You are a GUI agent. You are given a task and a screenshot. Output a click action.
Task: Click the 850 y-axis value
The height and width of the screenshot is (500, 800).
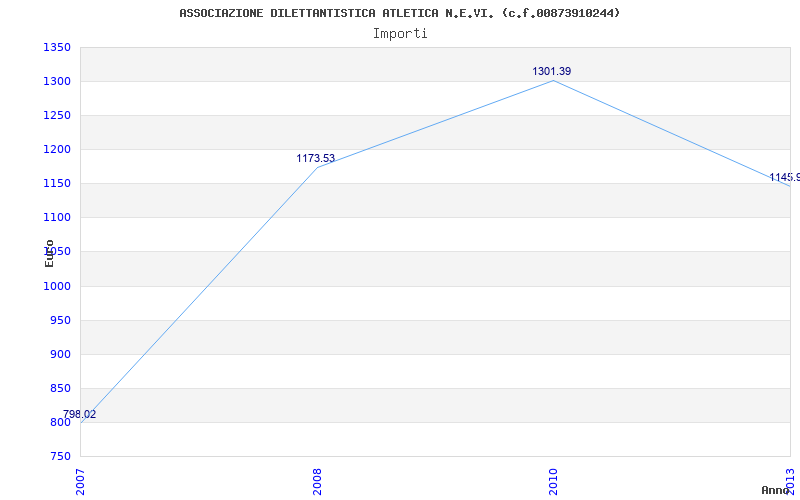pyautogui.click(x=60, y=389)
